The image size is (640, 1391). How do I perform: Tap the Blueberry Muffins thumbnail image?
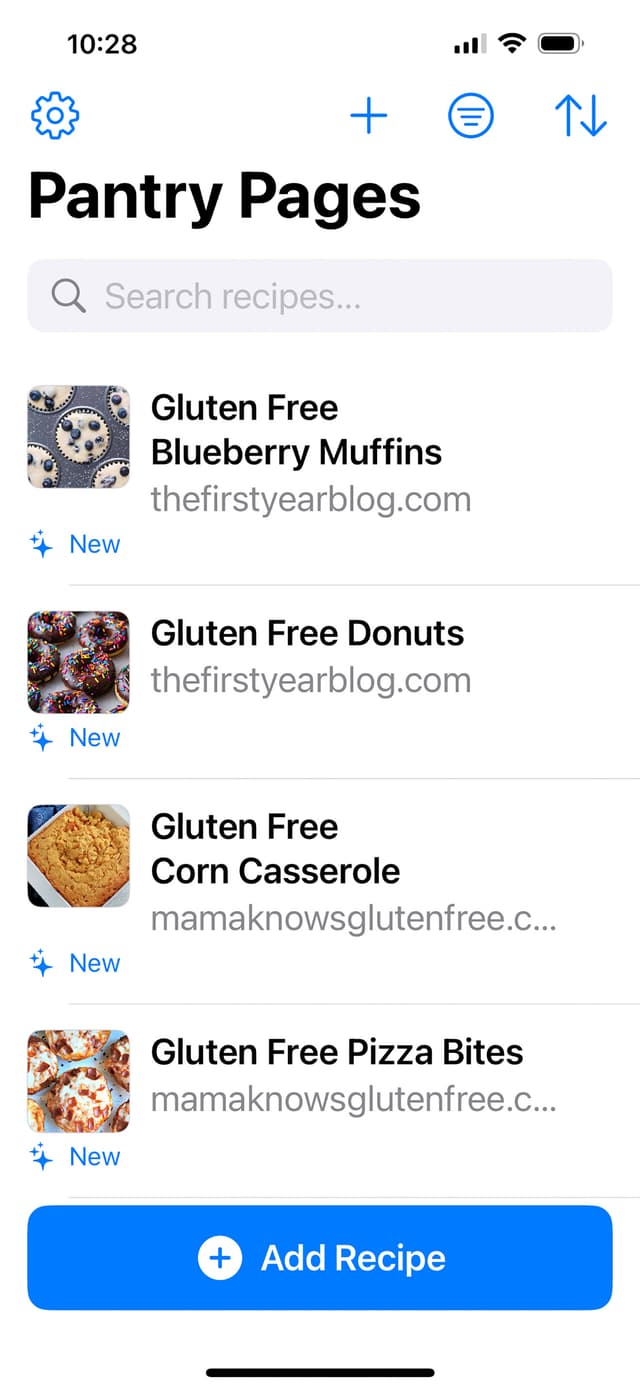click(78, 436)
